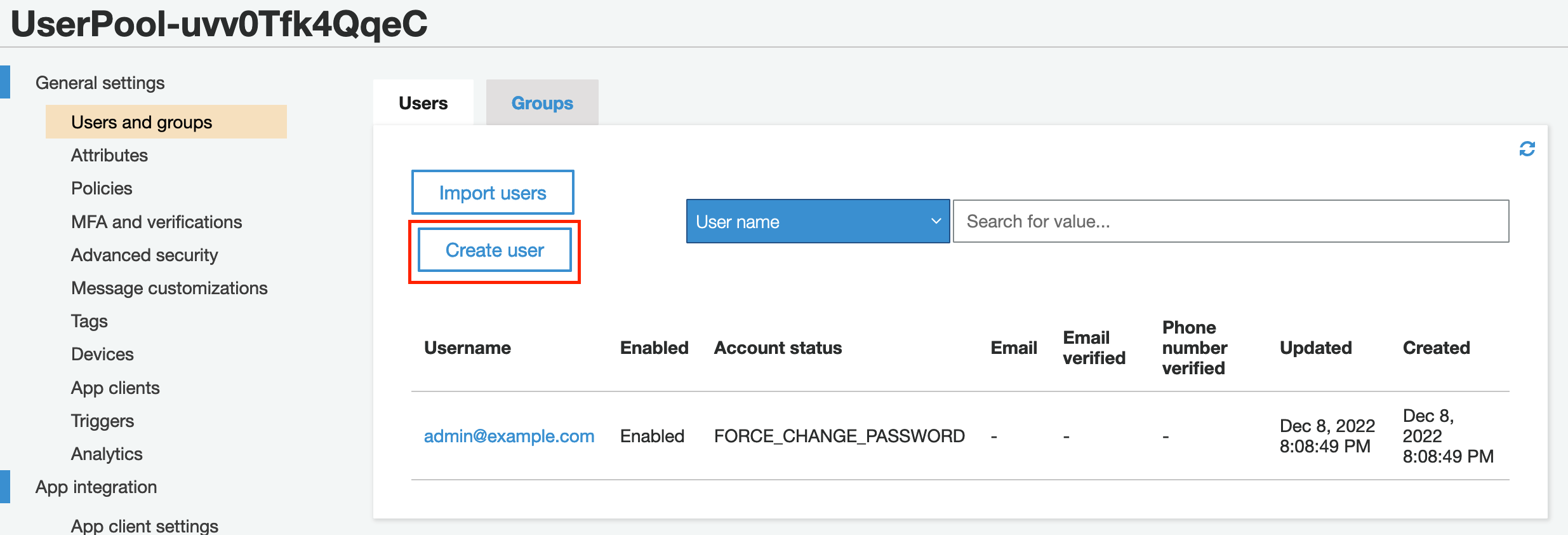The image size is (1568, 535).
Task: Click the dropdown chevron beside User name
Action: [x=936, y=221]
